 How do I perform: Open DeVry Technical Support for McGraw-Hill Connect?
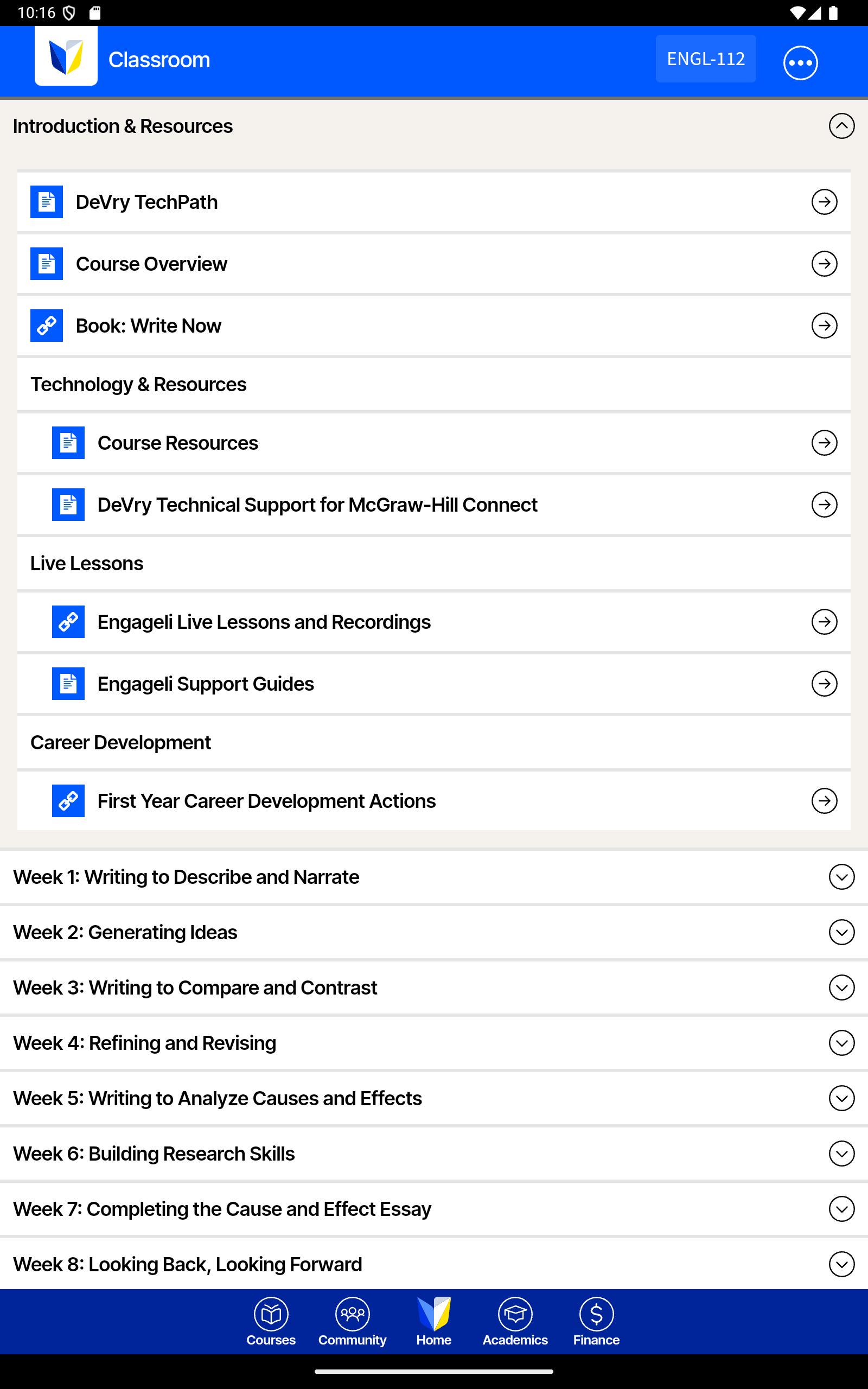[x=317, y=505]
